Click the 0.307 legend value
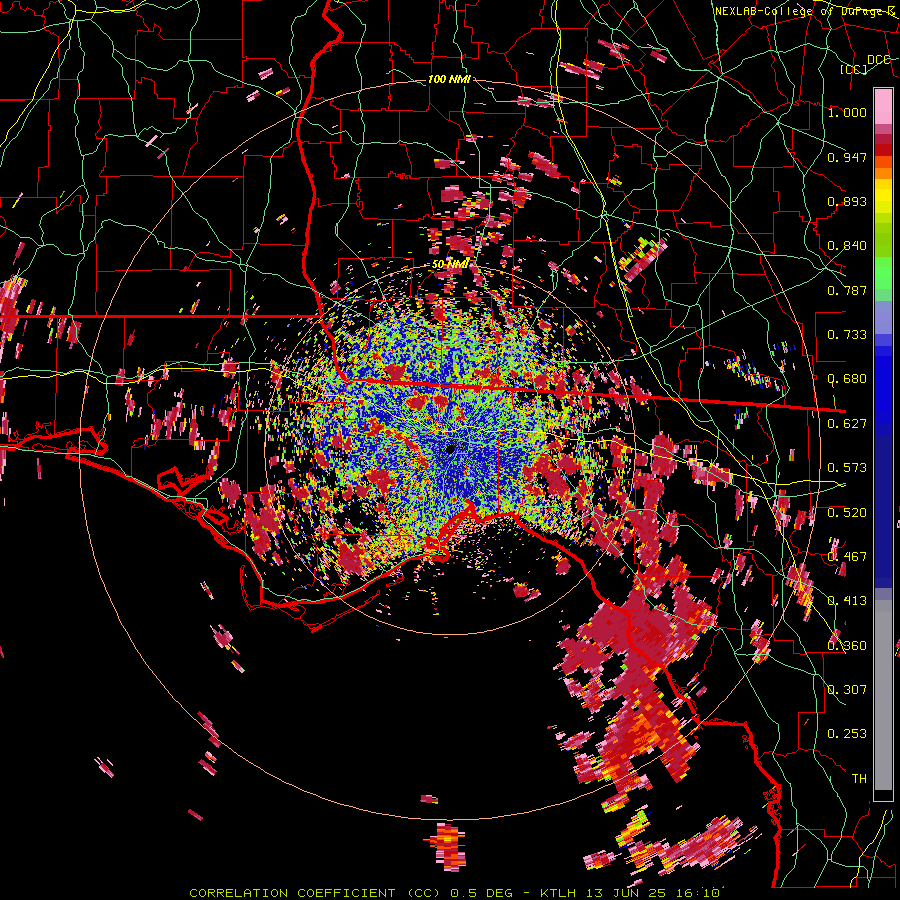The image size is (900, 900). click(847, 690)
